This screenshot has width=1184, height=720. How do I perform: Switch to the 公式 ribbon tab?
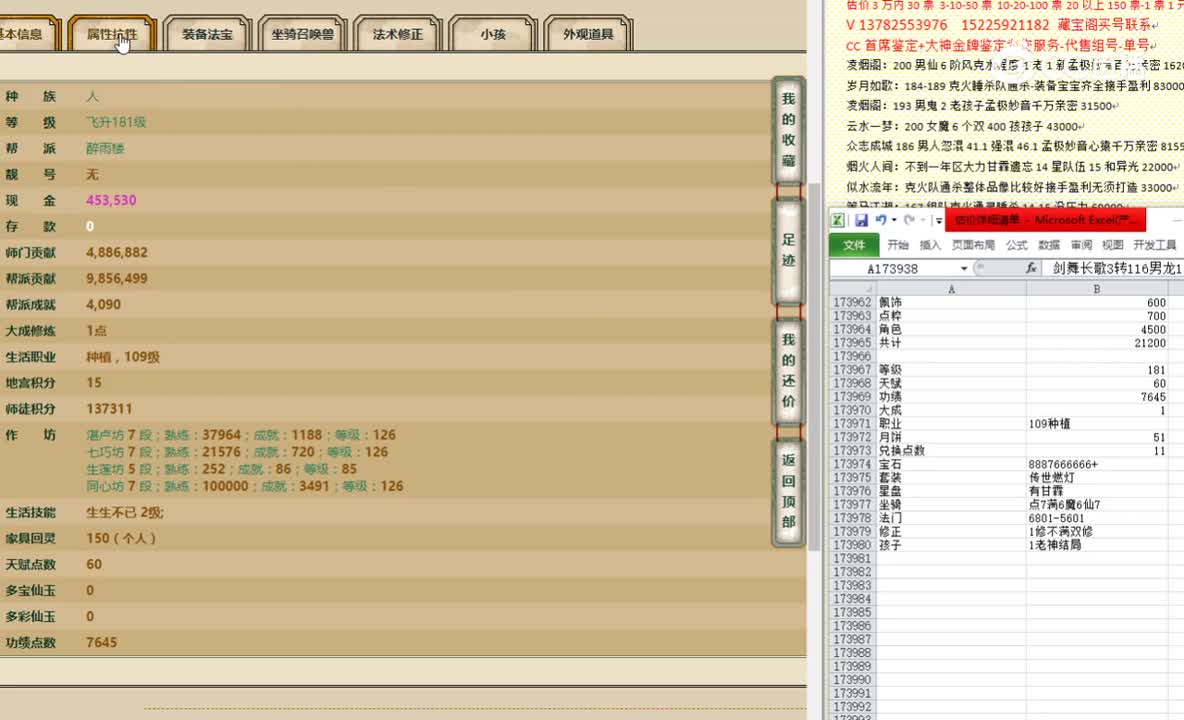1016,245
